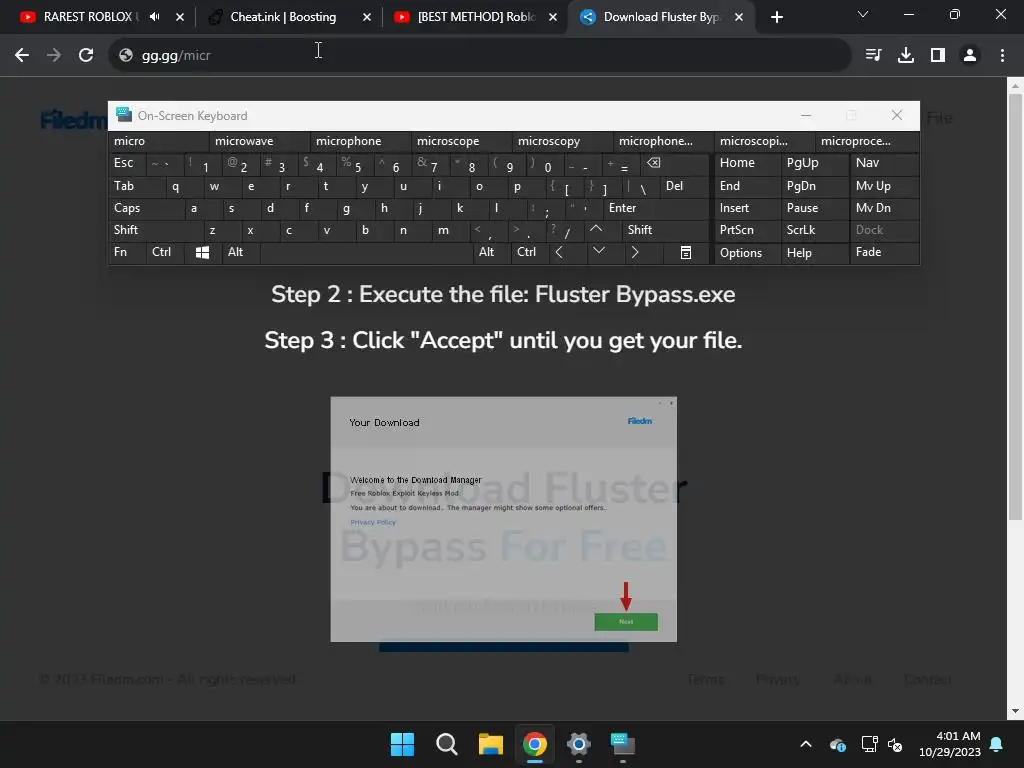Choose the 'microphone' text suggestion
This screenshot has width=1024, height=768.
pyautogui.click(x=361, y=141)
